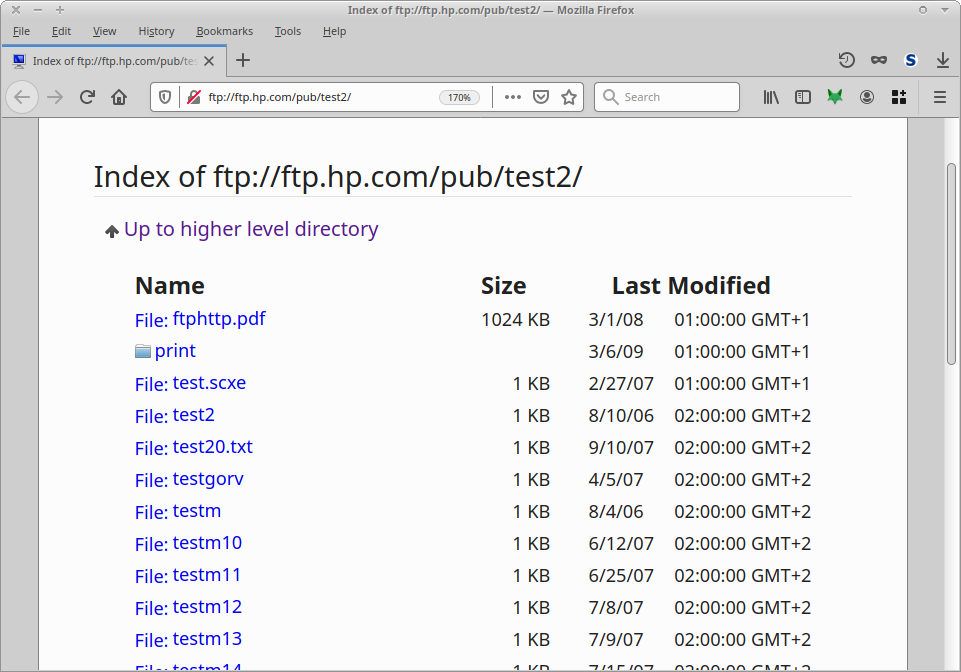Click the vertical page scrollbar thumb
The height and width of the screenshot is (672, 961).
pyautogui.click(x=951, y=263)
